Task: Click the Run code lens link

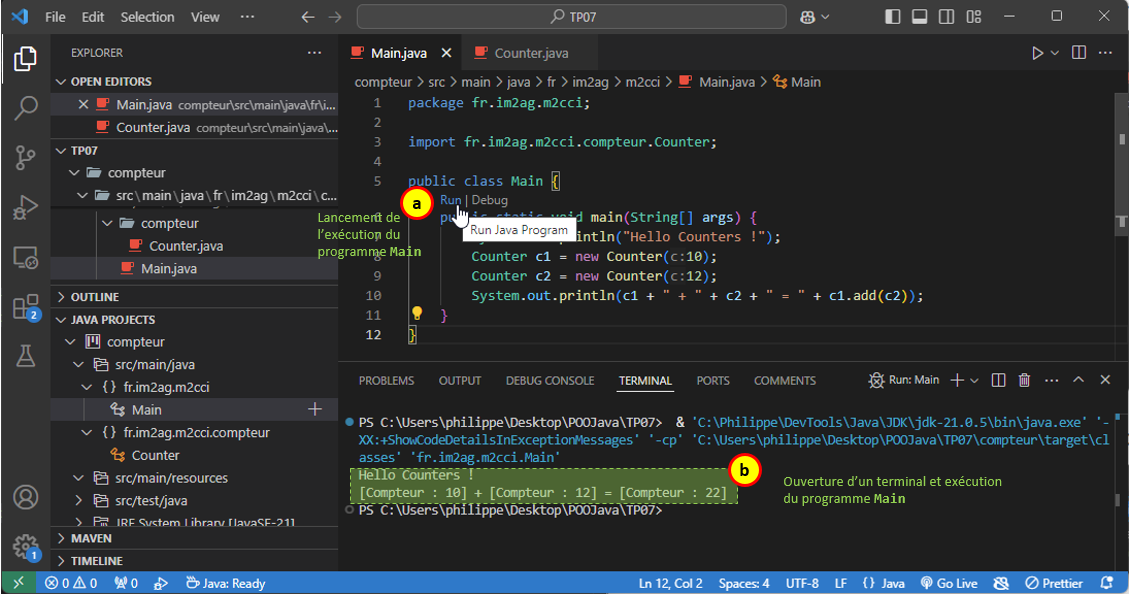Action: [x=450, y=200]
